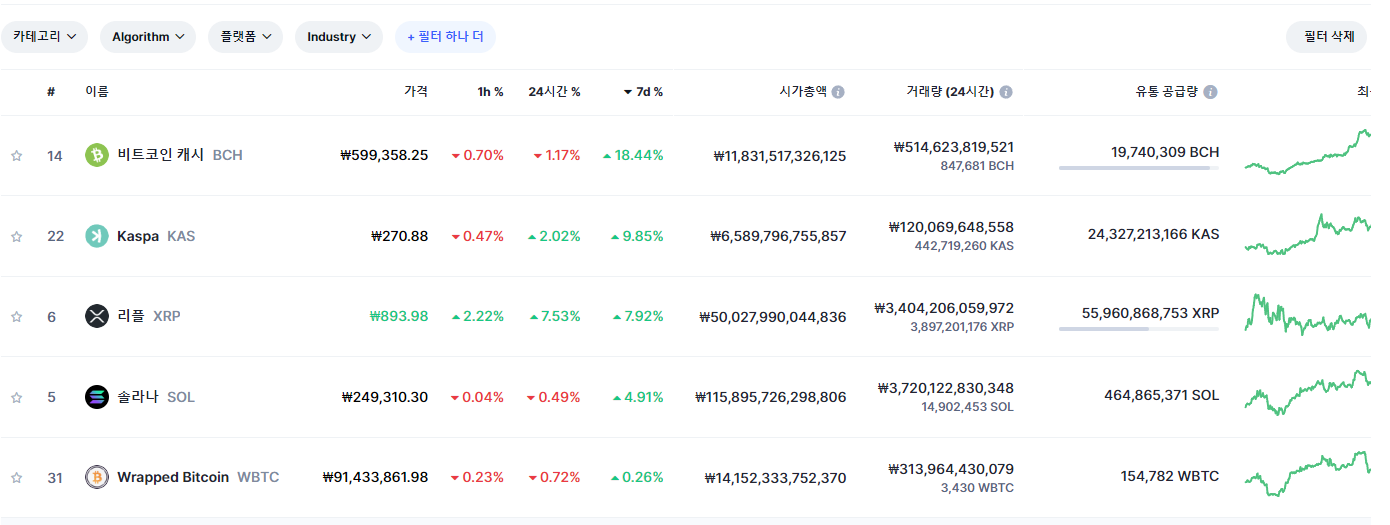This screenshot has width=1390, height=525.
Task: Click the Kaspa coin logo
Action: (x=97, y=236)
